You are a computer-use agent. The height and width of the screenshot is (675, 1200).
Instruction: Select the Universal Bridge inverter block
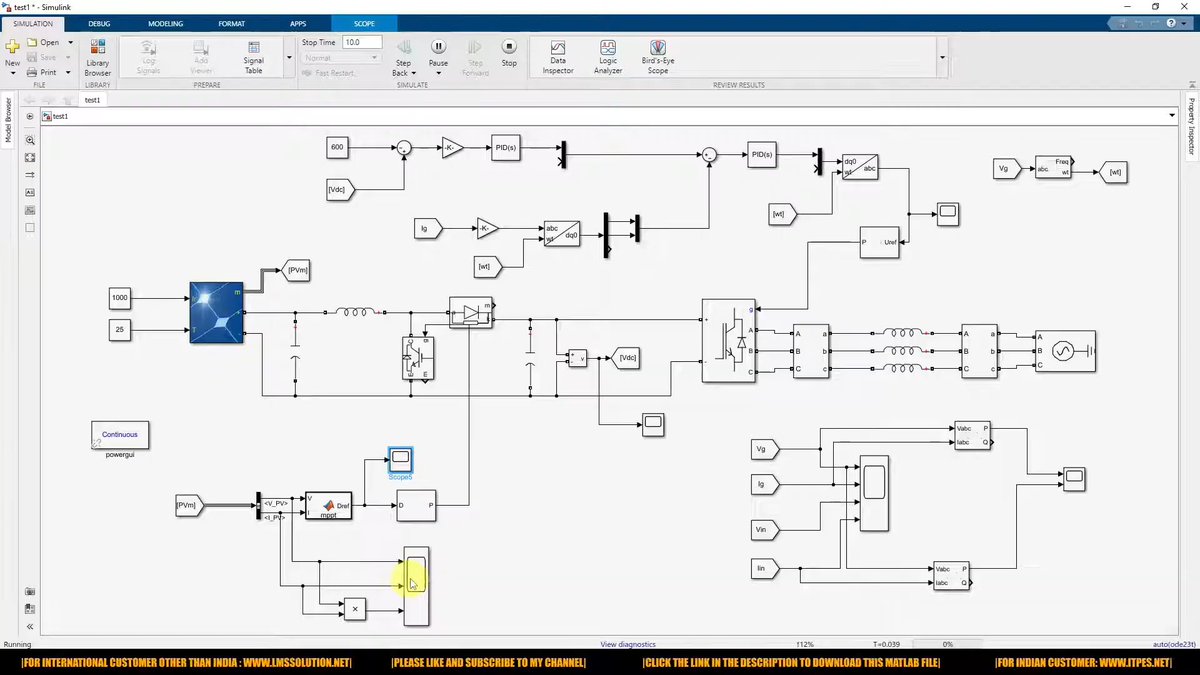[x=729, y=340]
